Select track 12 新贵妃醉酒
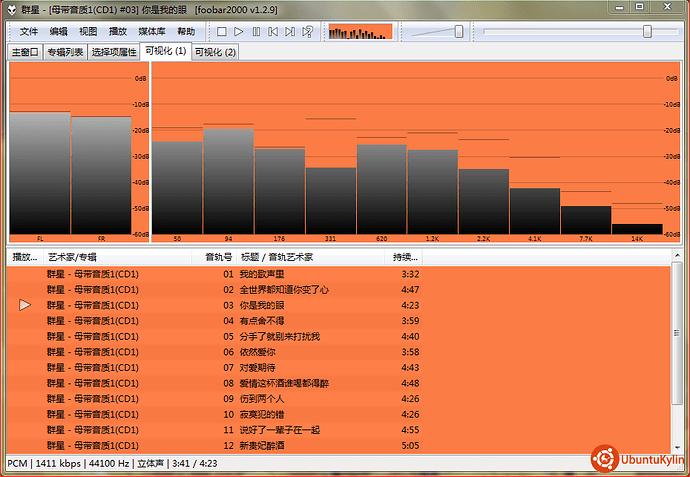690x477 pixels. pos(338,445)
